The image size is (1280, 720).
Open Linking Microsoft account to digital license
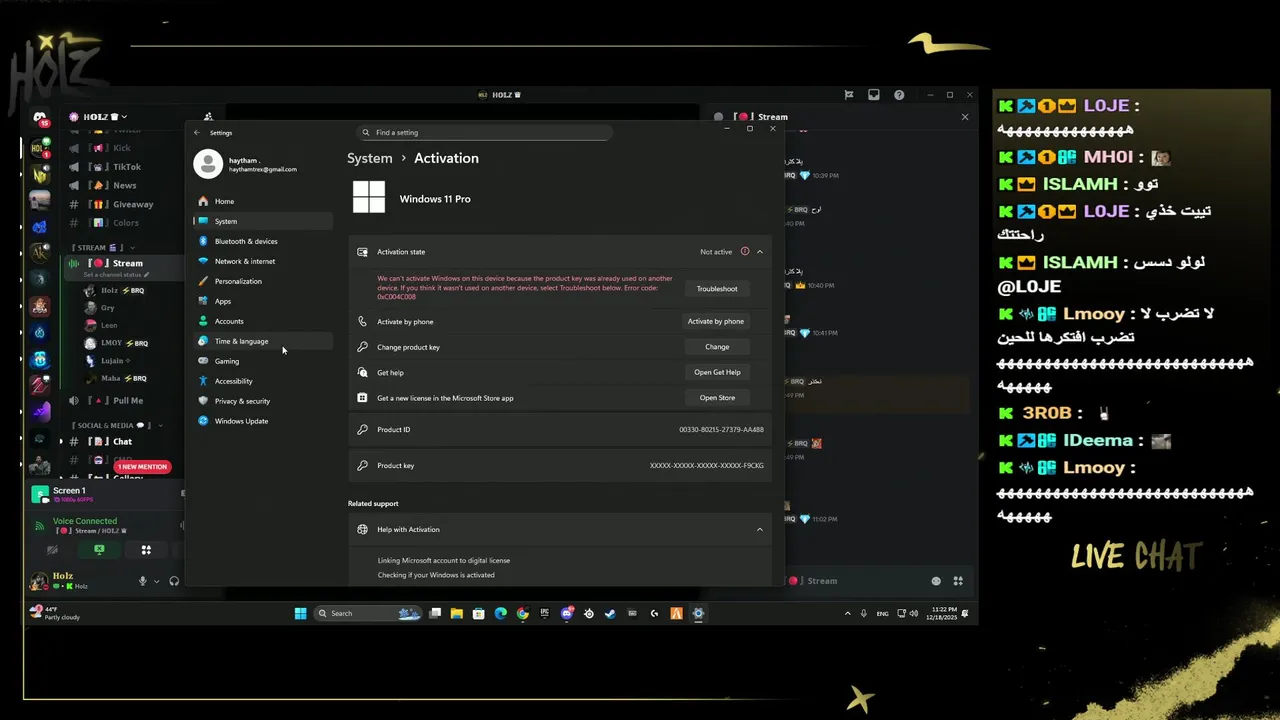tap(443, 561)
